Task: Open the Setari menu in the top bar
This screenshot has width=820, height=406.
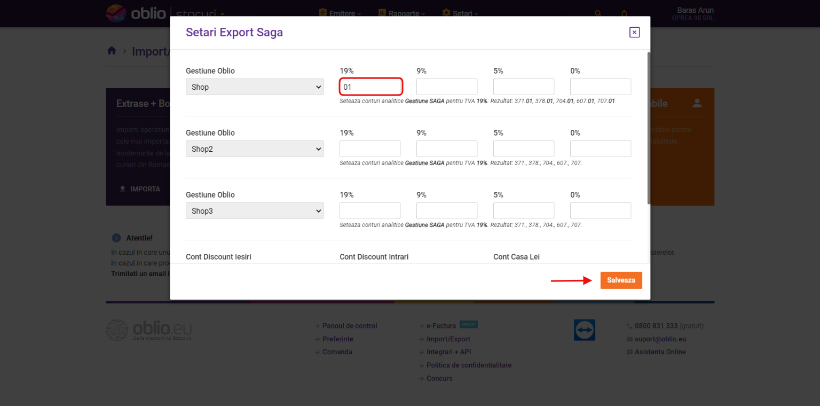Action: tap(460, 13)
